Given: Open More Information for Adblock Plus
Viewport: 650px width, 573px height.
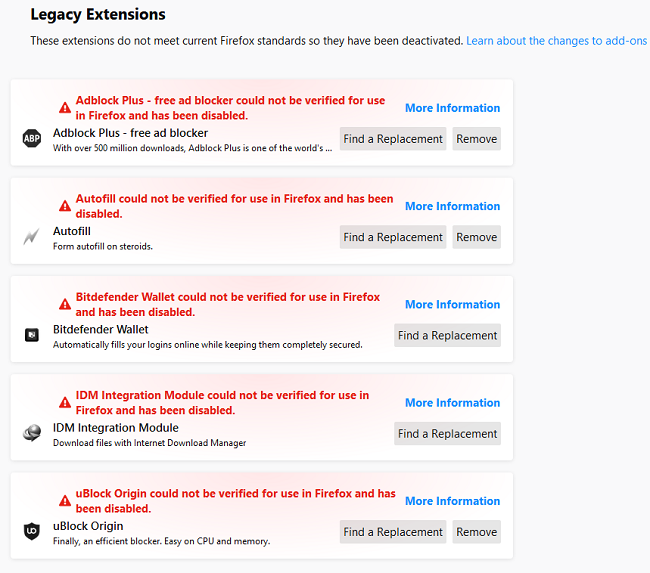Looking at the screenshot, I should pos(452,108).
